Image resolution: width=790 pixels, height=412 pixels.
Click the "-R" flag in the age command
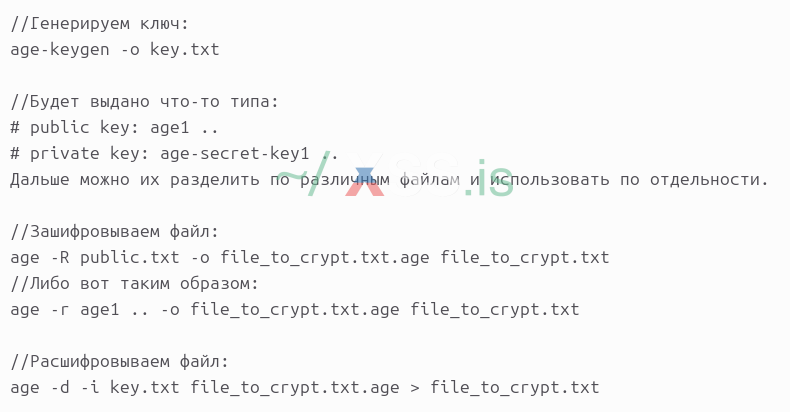tap(60, 257)
